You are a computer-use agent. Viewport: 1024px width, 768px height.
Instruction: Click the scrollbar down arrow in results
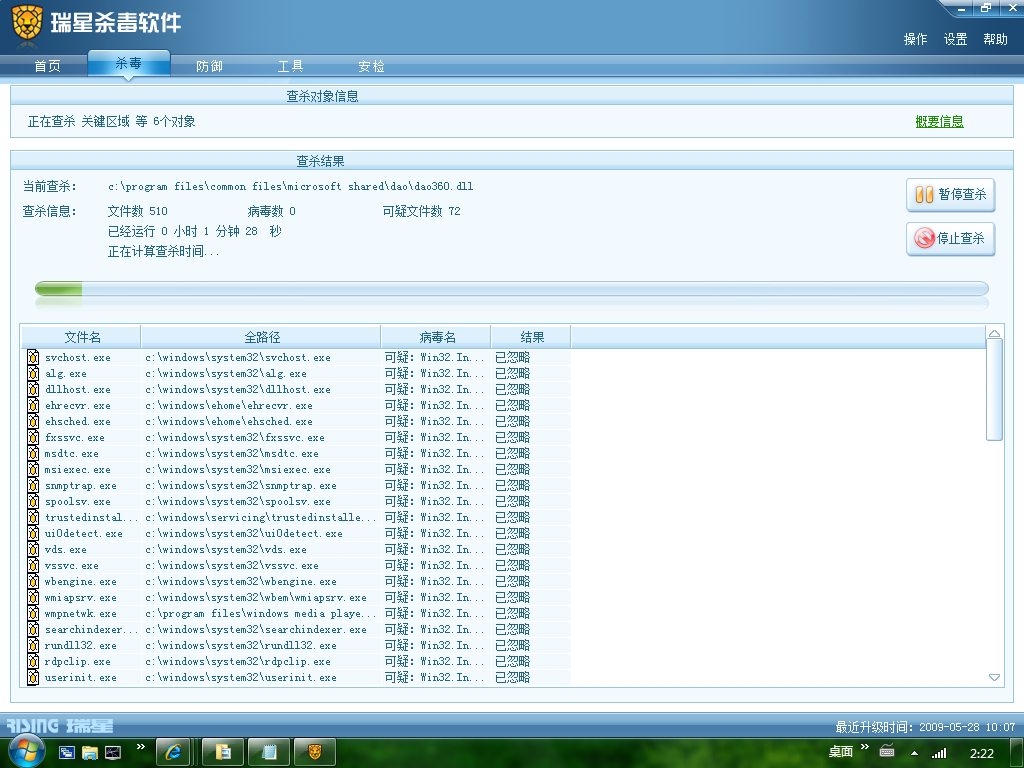point(994,678)
